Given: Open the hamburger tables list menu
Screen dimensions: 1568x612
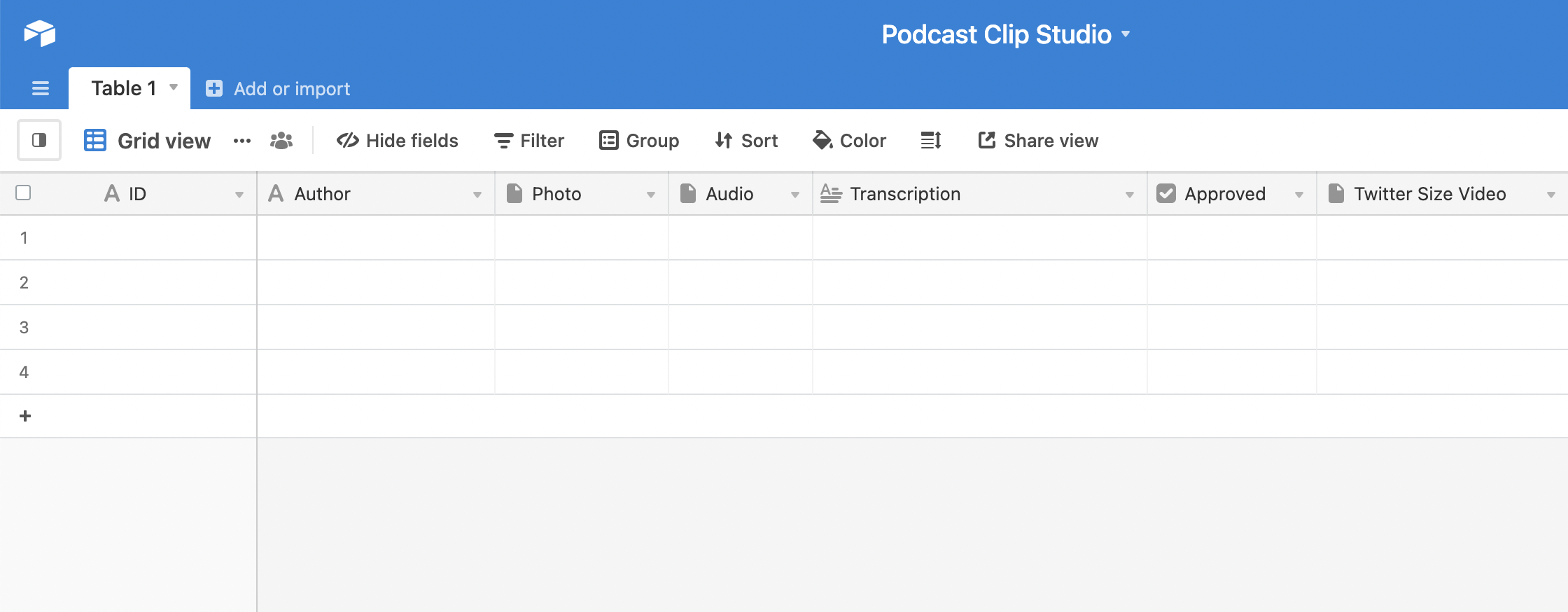Looking at the screenshot, I should (41, 88).
